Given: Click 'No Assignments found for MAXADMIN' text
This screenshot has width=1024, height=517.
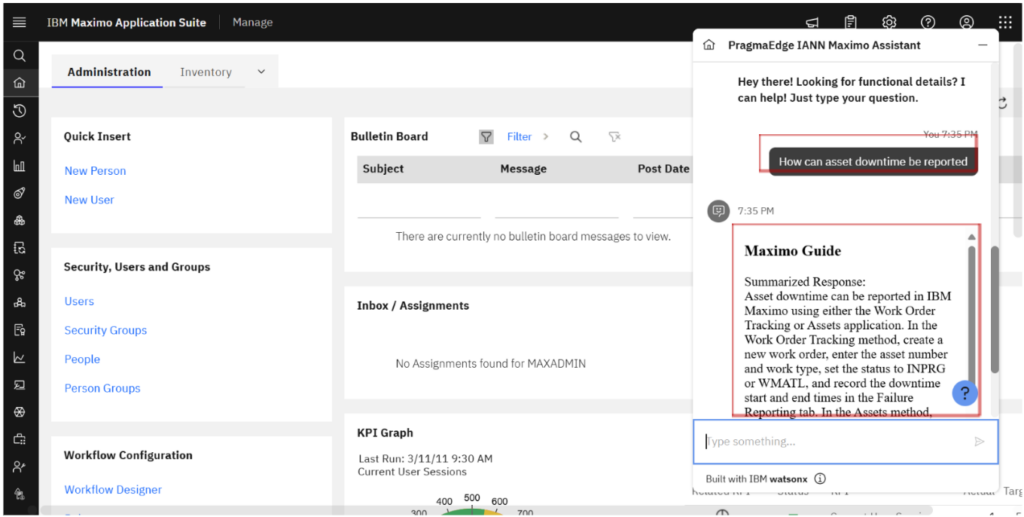Looking at the screenshot, I should 490,364.
